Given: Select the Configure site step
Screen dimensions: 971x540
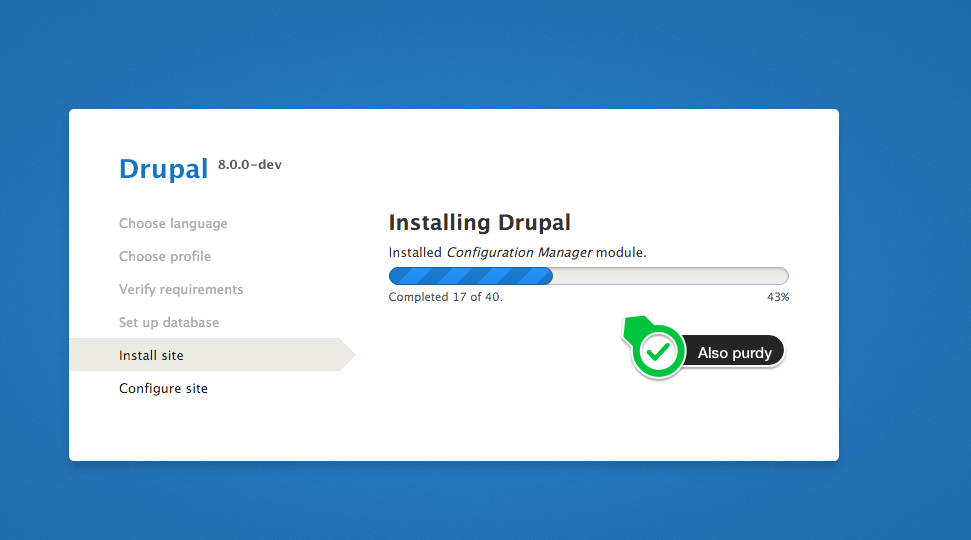Looking at the screenshot, I should tap(163, 388).
